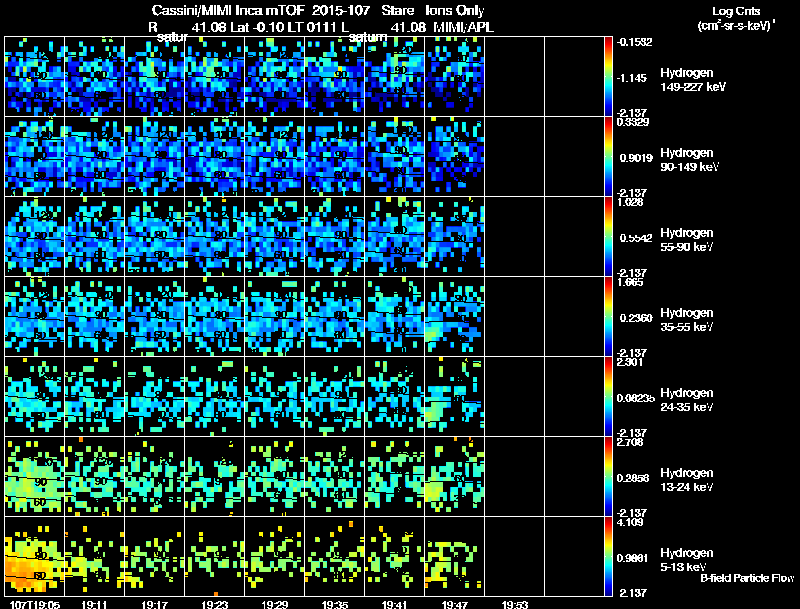Click the 19:29 time label

(274, 604)
